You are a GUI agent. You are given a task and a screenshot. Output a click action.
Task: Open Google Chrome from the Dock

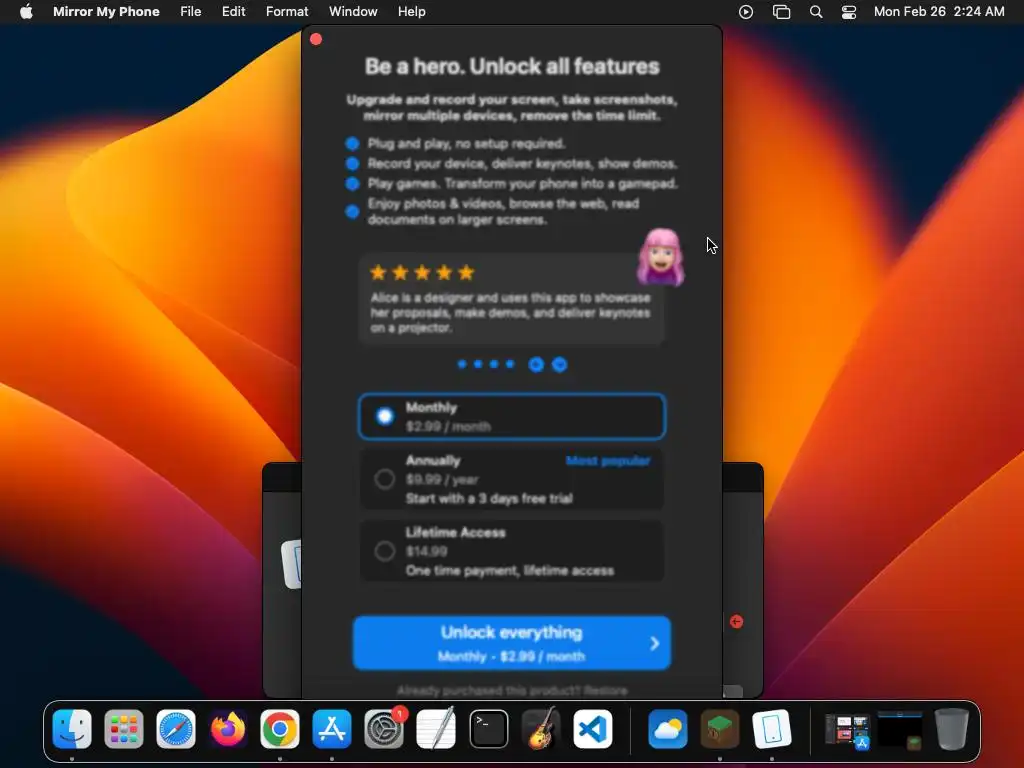(280, 729)
